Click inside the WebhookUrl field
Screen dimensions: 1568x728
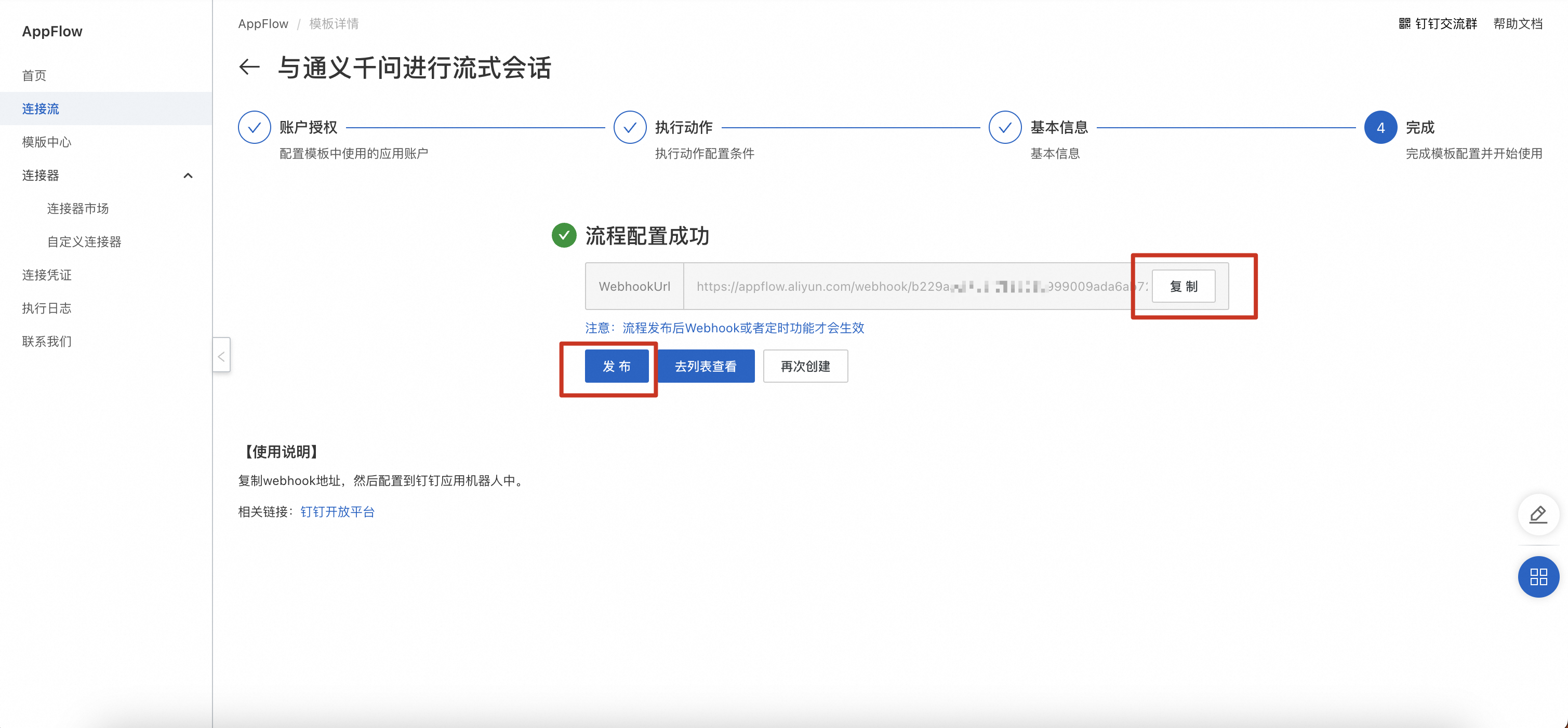click(907, 287)
